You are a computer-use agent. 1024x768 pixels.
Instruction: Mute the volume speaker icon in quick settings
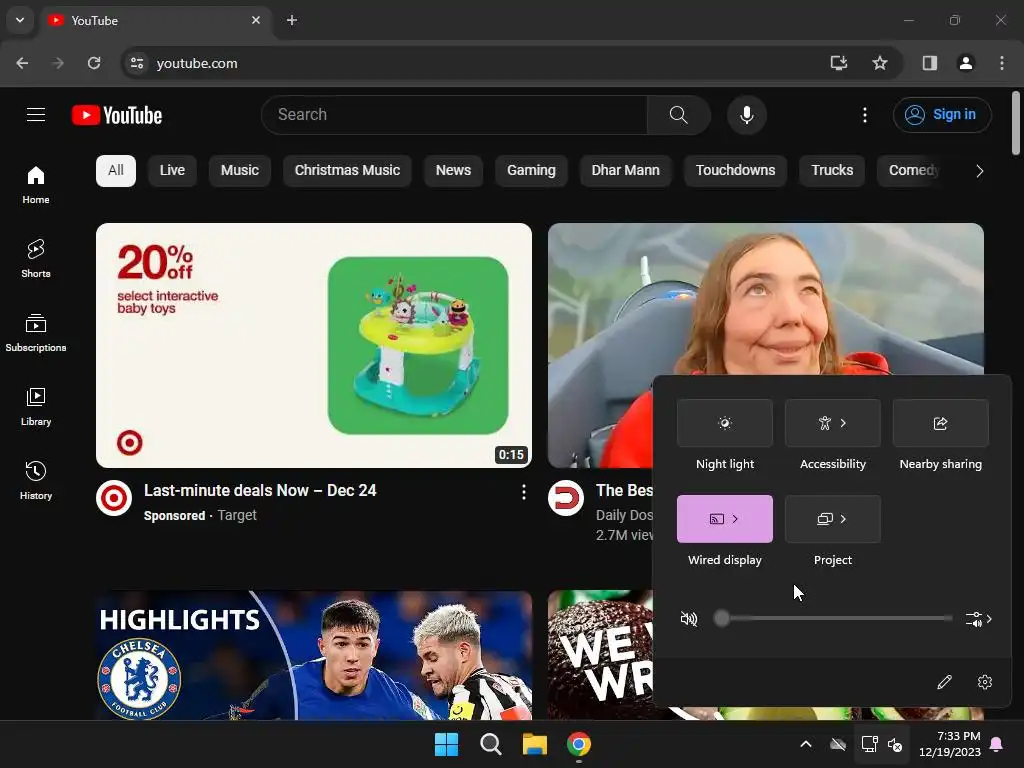click(x=689, y=618)
